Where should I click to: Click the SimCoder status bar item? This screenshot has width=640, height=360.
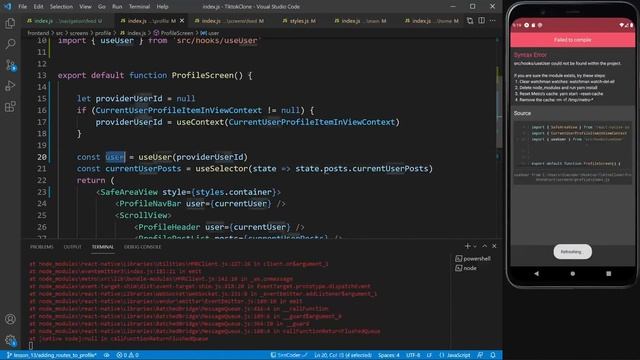tap(289, 355)
